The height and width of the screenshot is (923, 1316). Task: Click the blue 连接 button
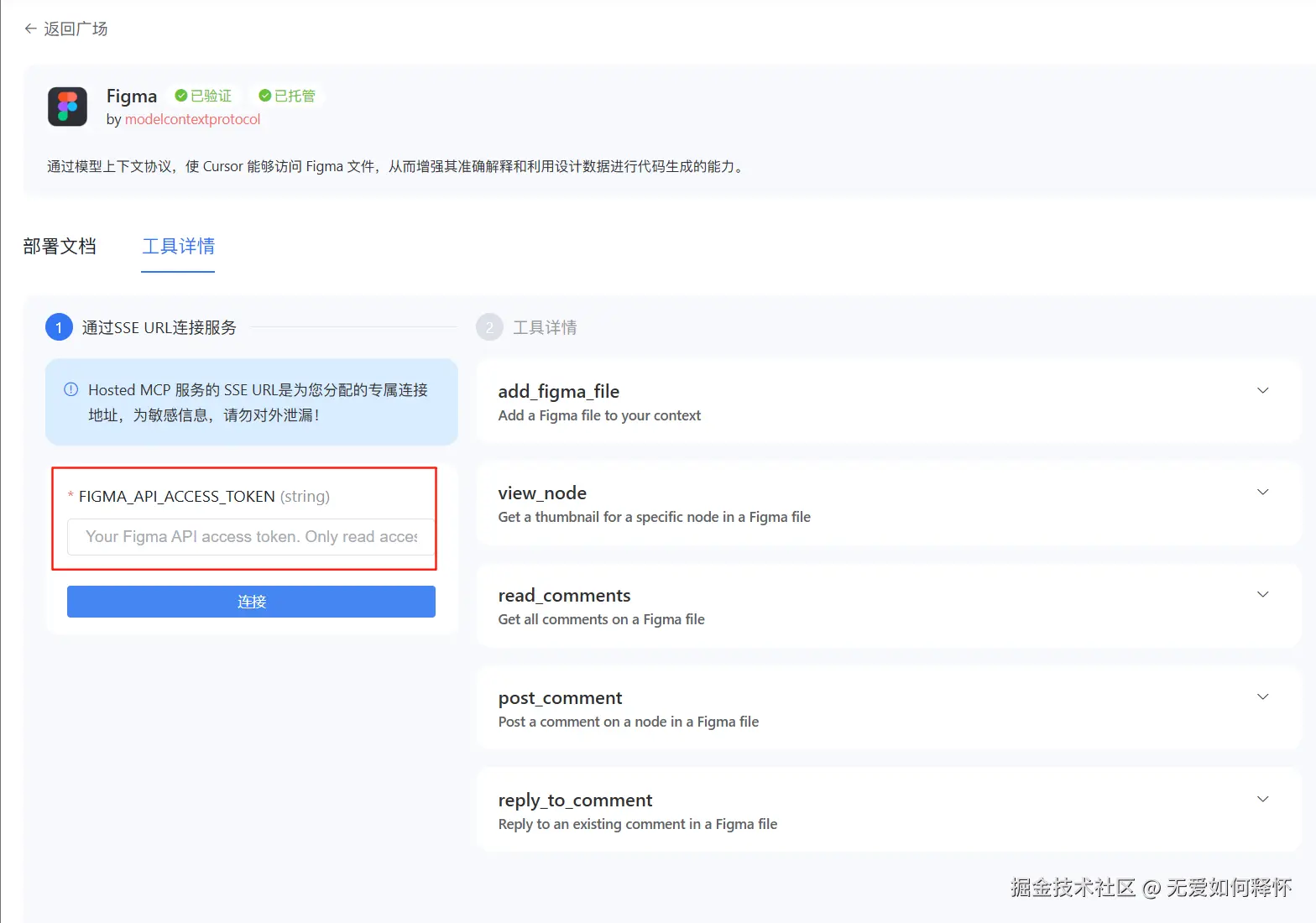(251, 602)
